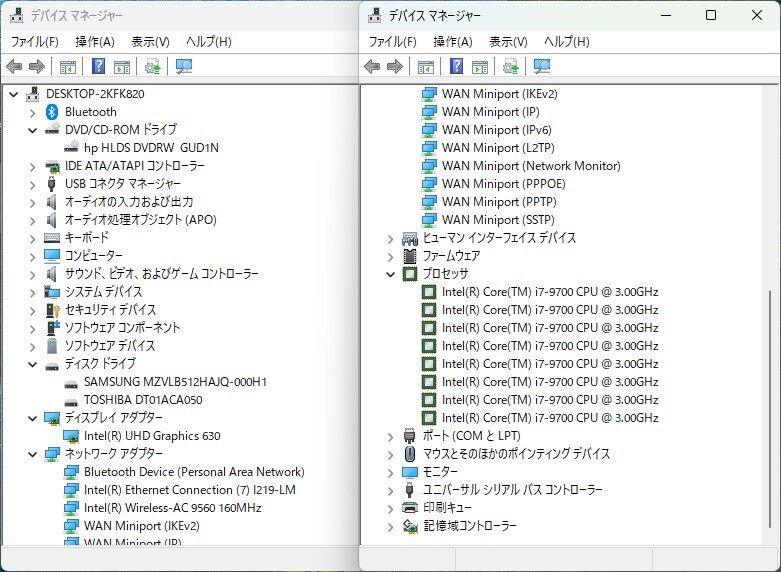Minimize the right デバイス マネージャー window
Viewport: 781px width, 572px height.
pos(666,15)
